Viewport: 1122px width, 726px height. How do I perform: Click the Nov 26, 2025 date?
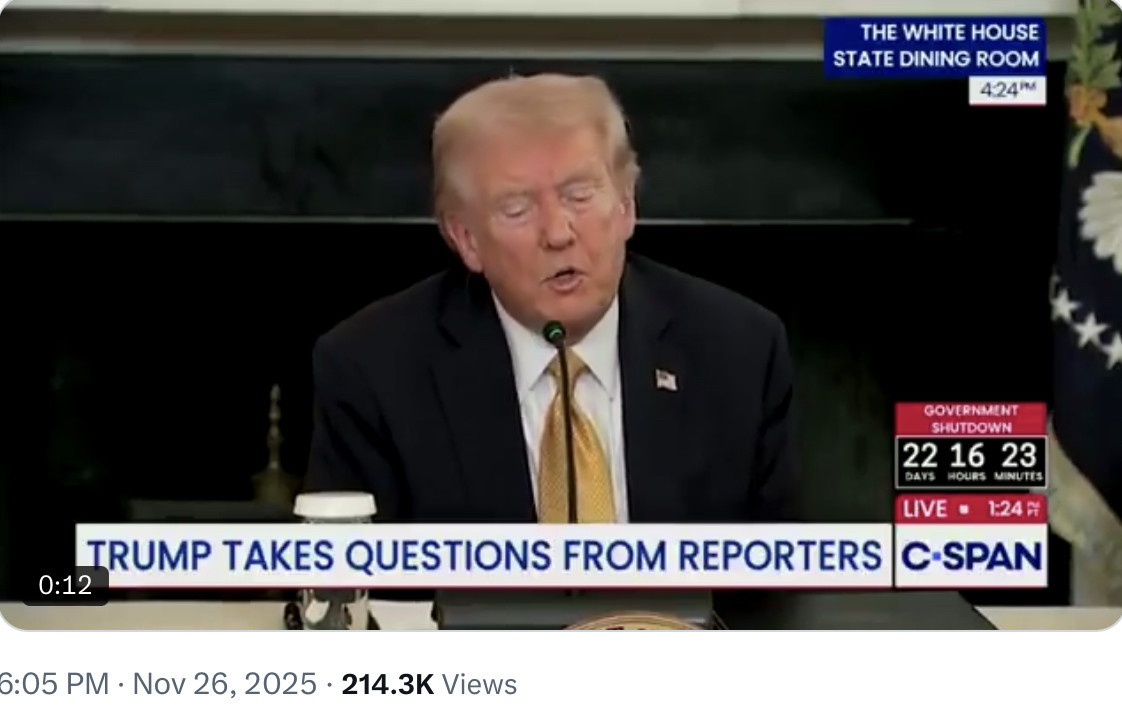pos(224,684)
